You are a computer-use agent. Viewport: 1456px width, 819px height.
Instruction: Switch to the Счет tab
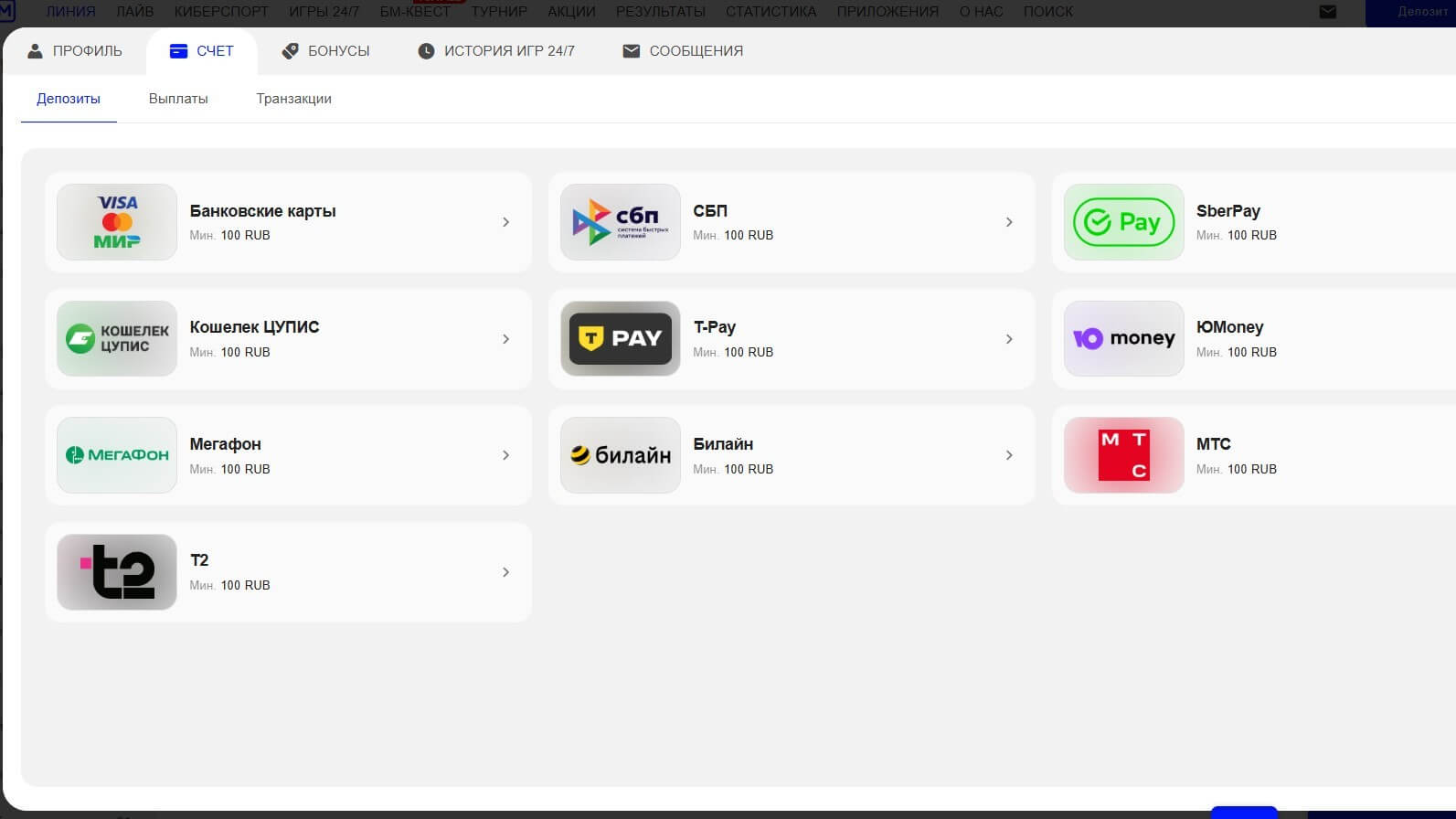pyautogui.click(x=202, y=51)
